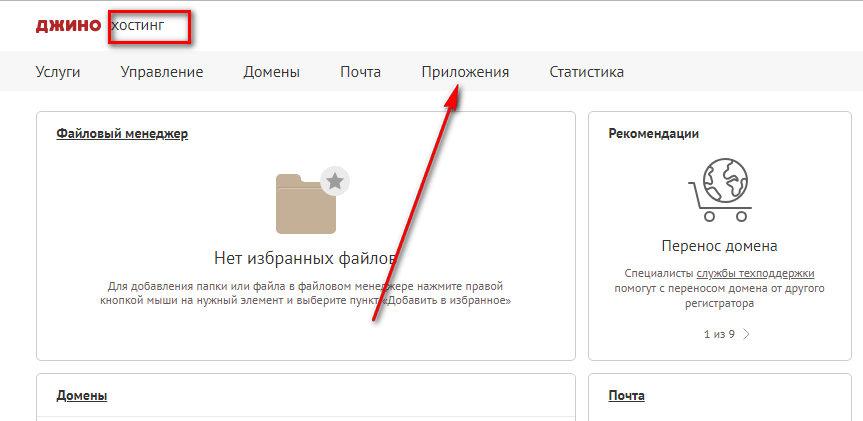Open the Почта card heading link

(626, 396)
